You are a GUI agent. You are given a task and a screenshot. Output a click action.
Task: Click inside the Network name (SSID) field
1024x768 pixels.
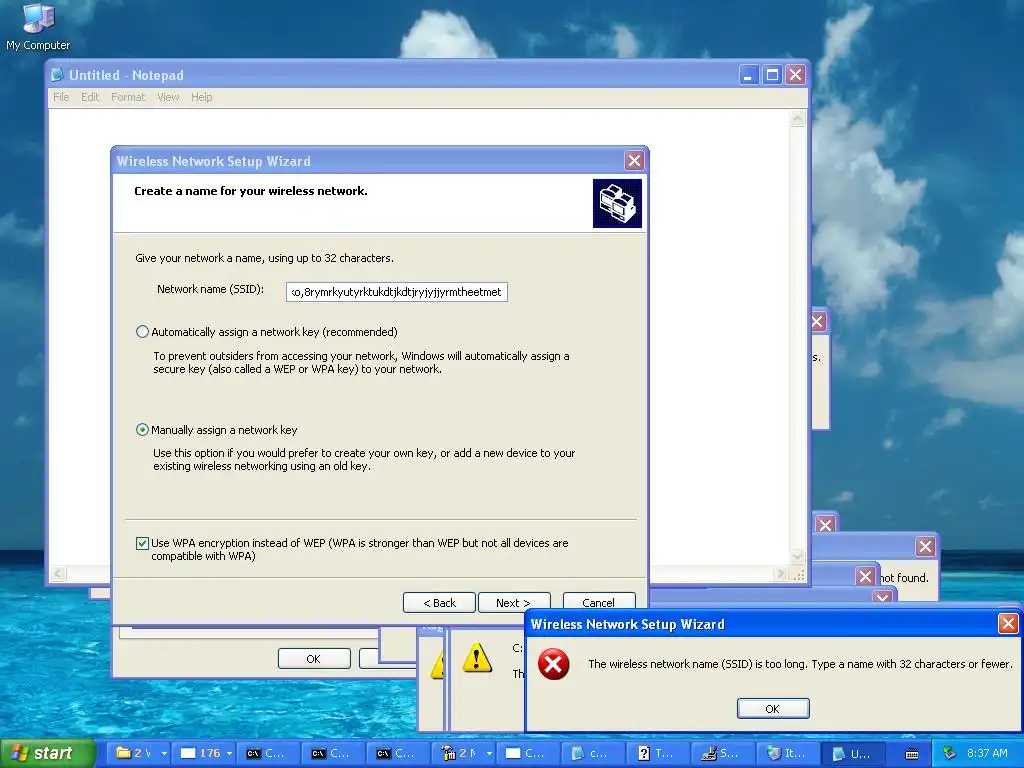coord(396,292)
